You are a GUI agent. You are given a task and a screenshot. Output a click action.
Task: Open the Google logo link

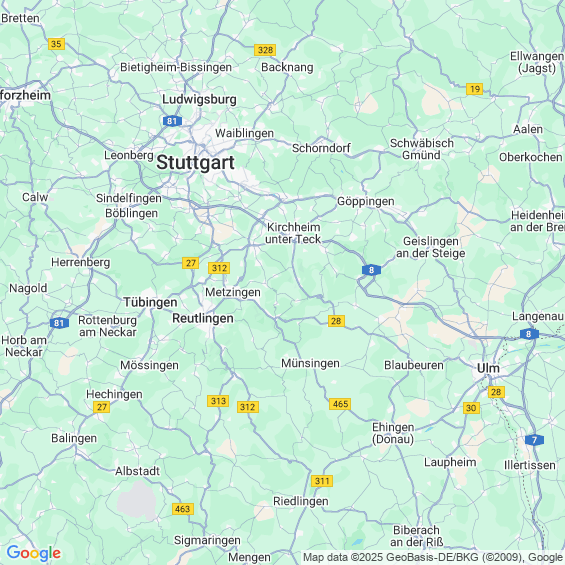pyautogui.click(x=34, y=553)
